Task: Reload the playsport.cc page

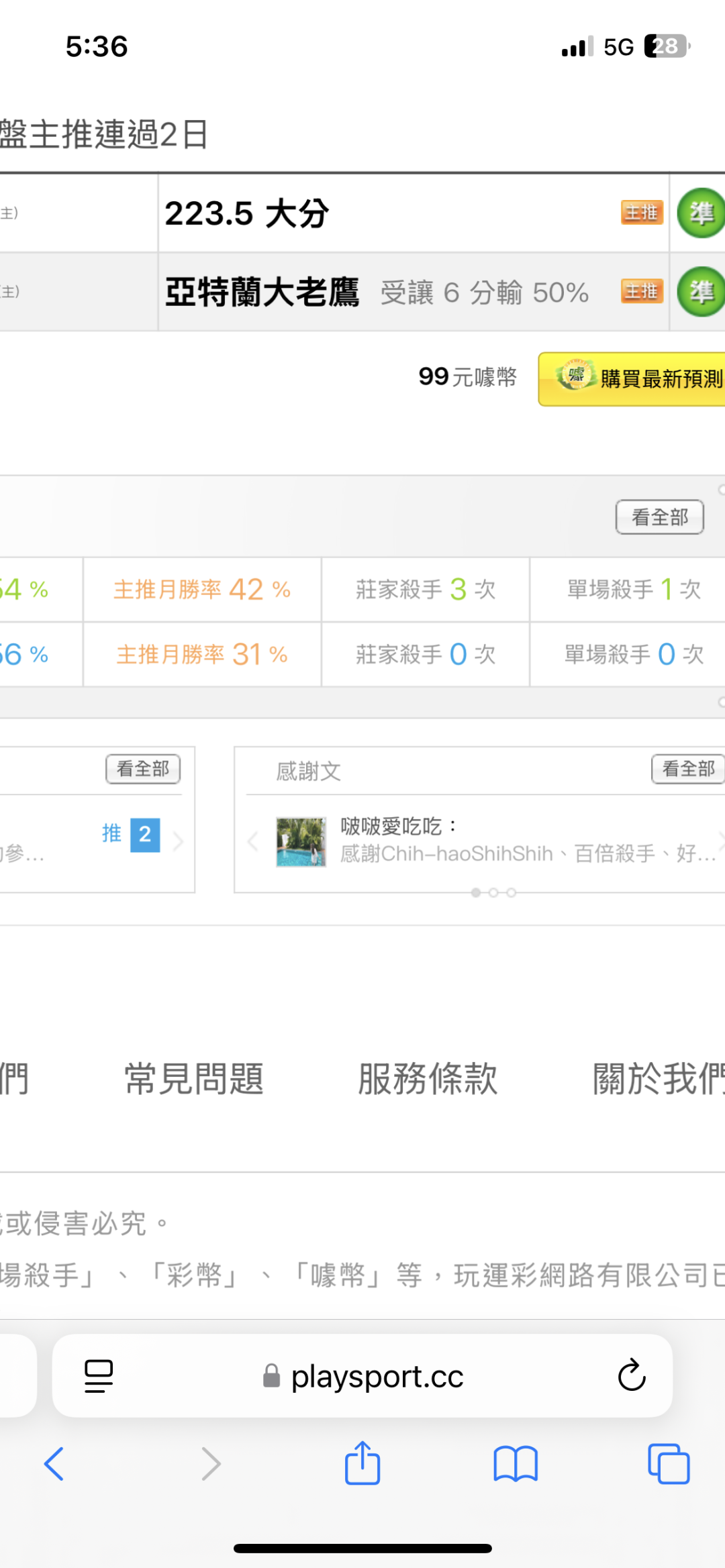Action: (632, 1375)
